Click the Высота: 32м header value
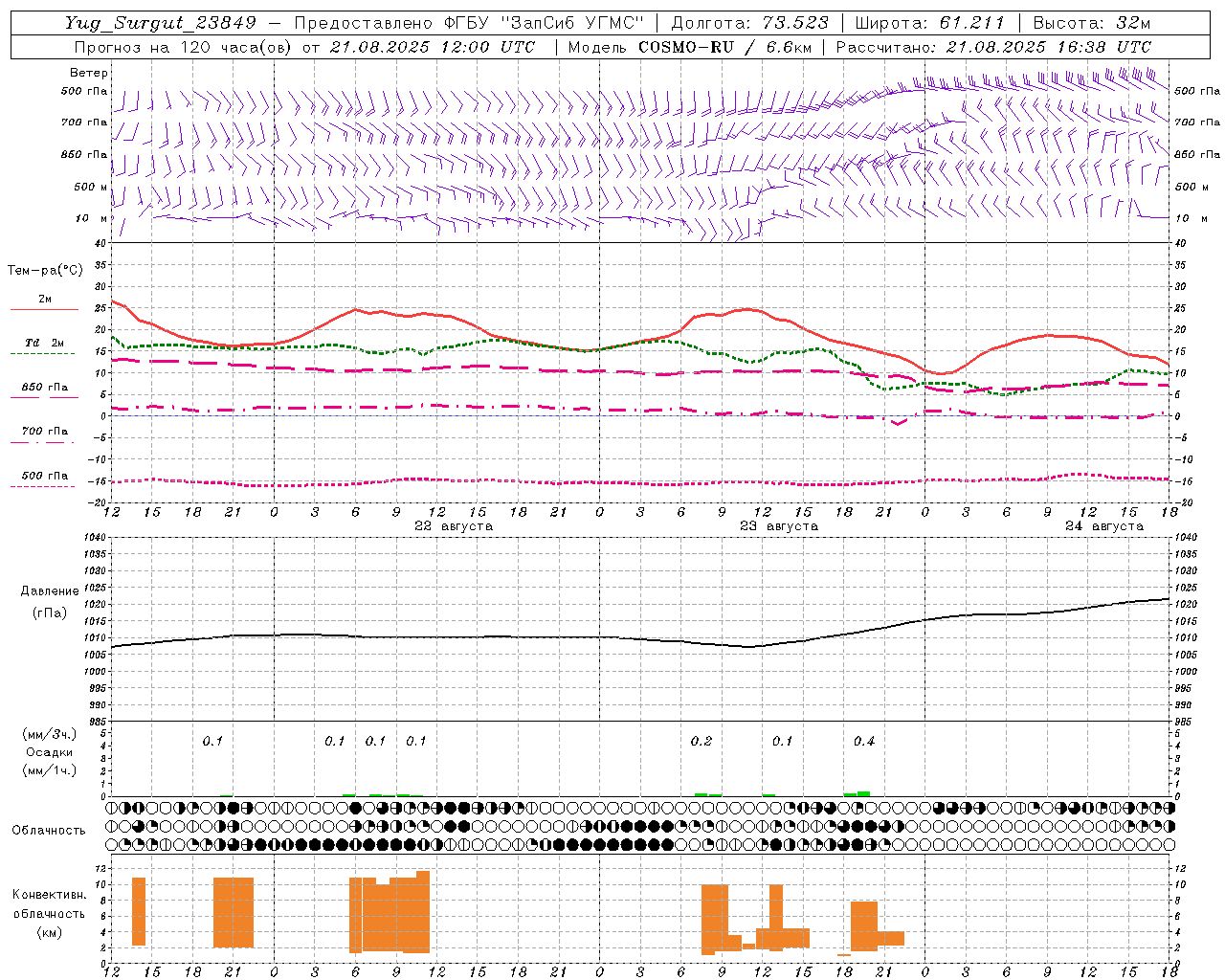This screenshot has height=980, width=1225. (1092, 23)
